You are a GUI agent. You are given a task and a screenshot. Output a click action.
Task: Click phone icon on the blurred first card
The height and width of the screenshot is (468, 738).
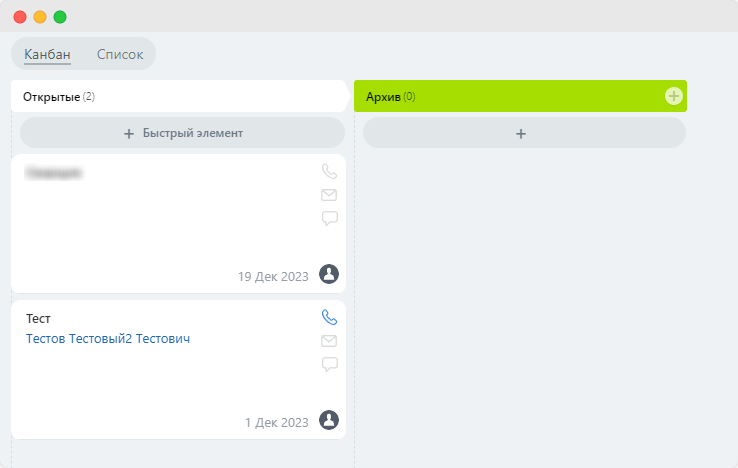(x=329, y=171)
